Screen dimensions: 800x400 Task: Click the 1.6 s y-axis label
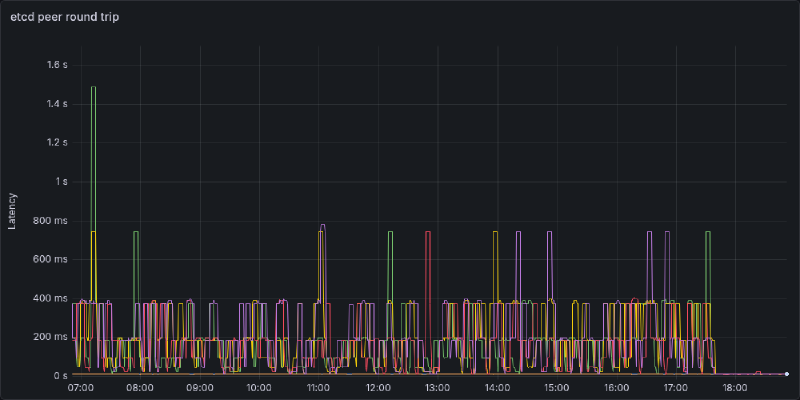58,65
